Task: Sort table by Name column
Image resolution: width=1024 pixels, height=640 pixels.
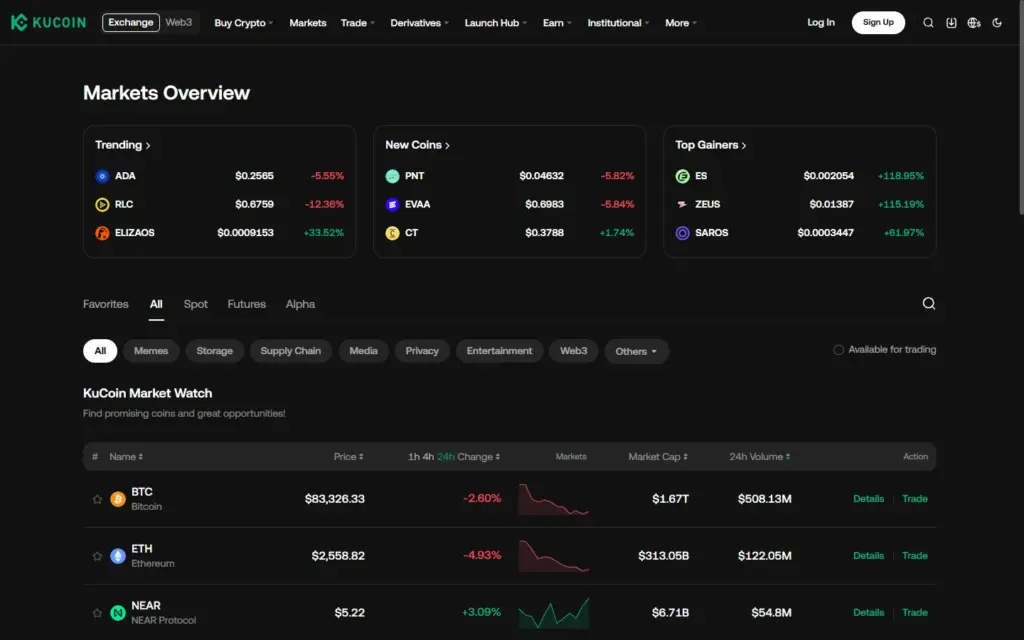Action: [125, 456]
